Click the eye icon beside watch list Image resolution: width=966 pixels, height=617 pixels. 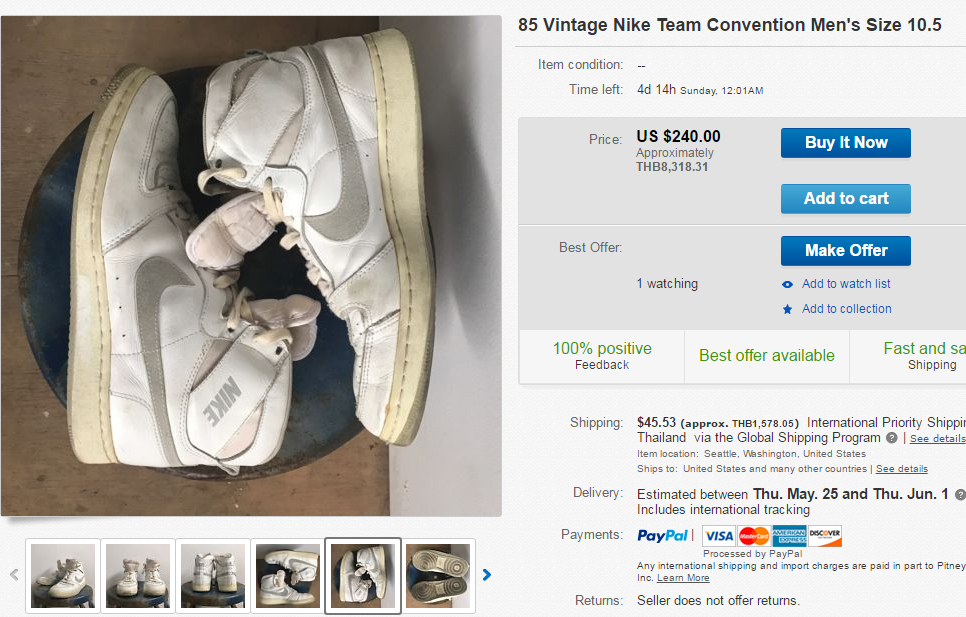click(x=788, y=284)
